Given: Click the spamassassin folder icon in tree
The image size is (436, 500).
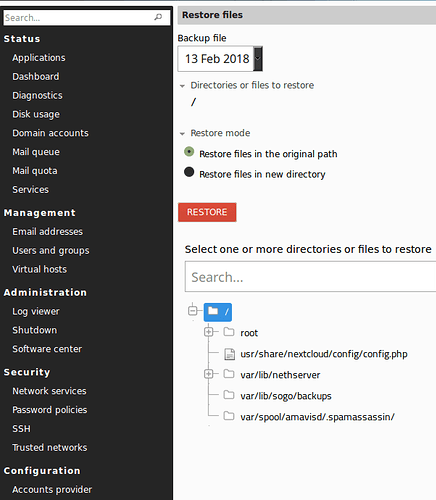Looking at the screenshot, I should [x=229, y=416].
